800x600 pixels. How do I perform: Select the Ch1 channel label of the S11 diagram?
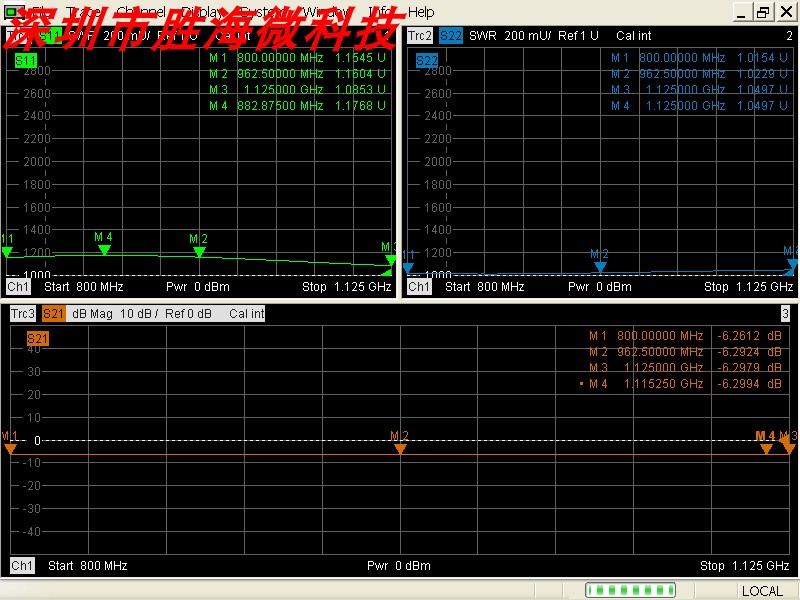[18, 287]
